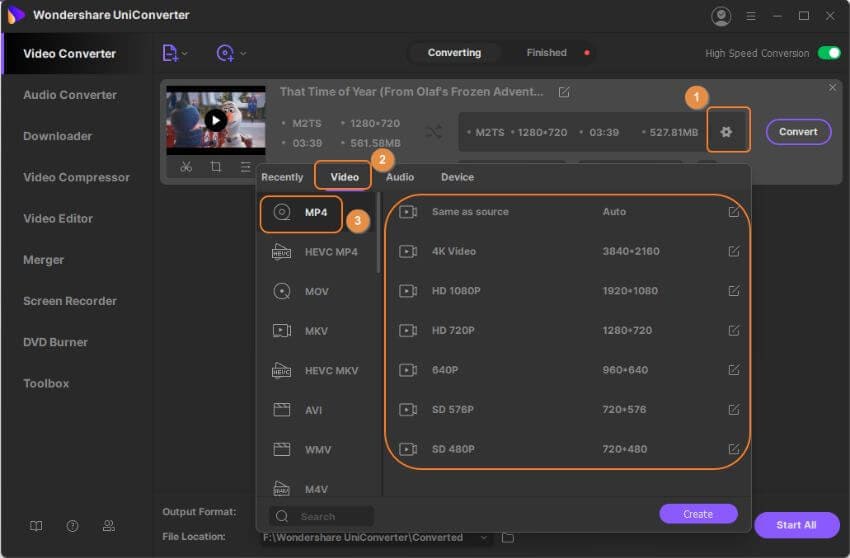Select 640P preset
This screenshot has height=558, width=850.
click(568, 370)
